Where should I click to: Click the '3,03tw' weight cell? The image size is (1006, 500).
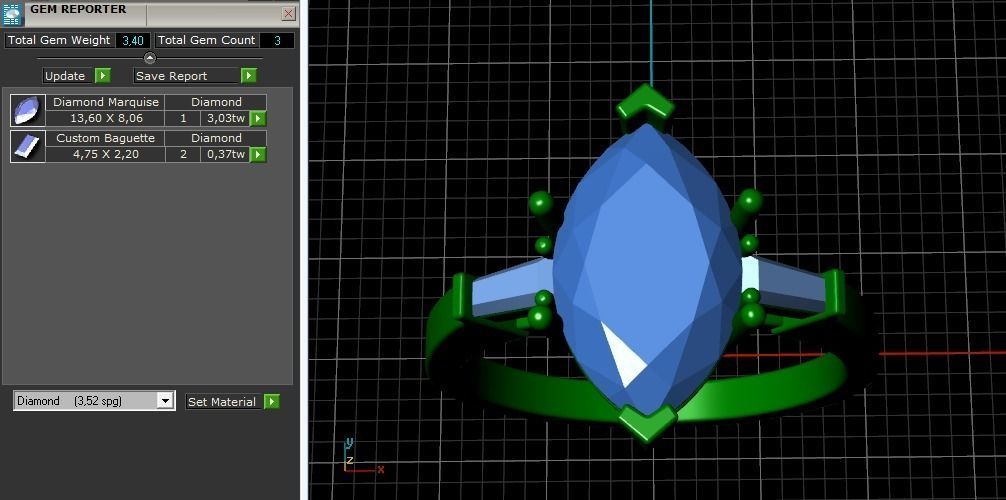tap(225, 118)
